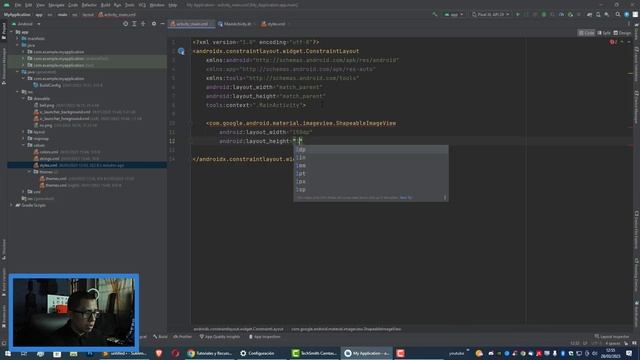Open Project panel settings gear
This screenshot has height=360, width=640.
click(154, 24)
